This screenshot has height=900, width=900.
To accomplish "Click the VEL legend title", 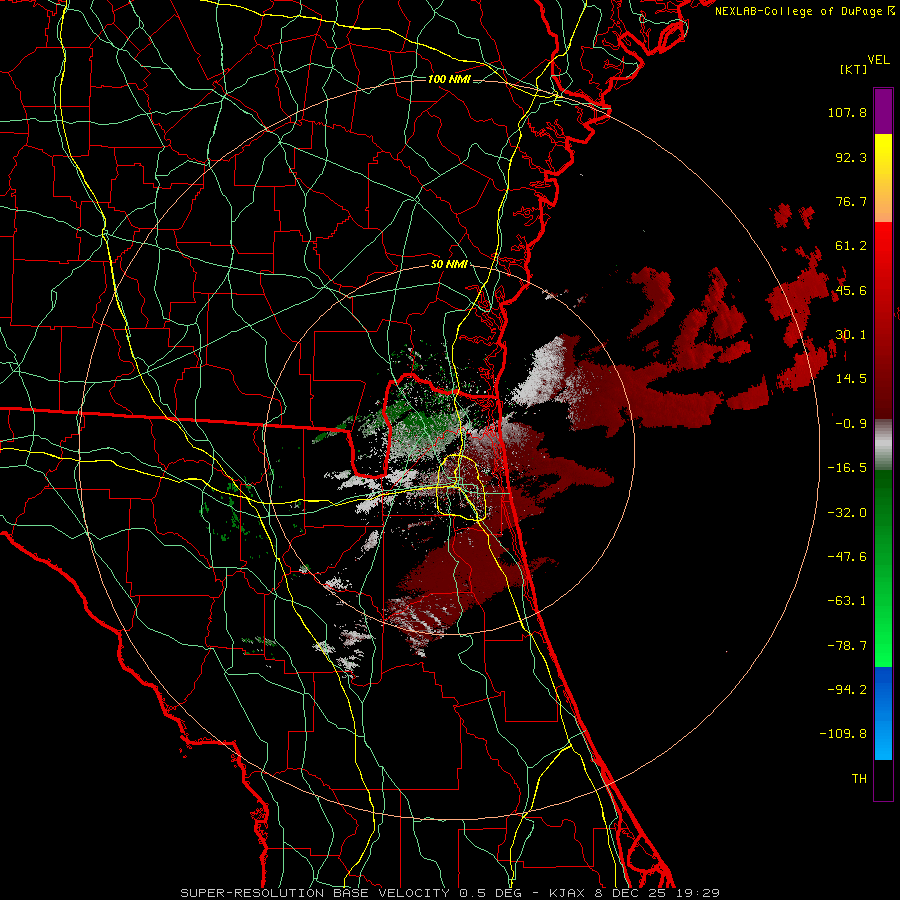I will click(x=879, y=60).
